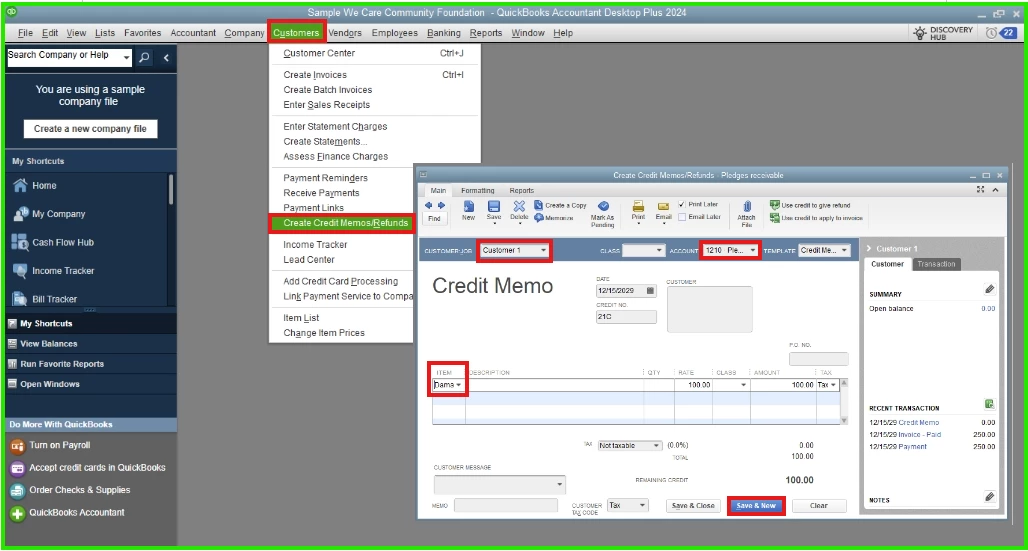Open Income Tracker sidebar shortcut

click(x=53, y=270)
